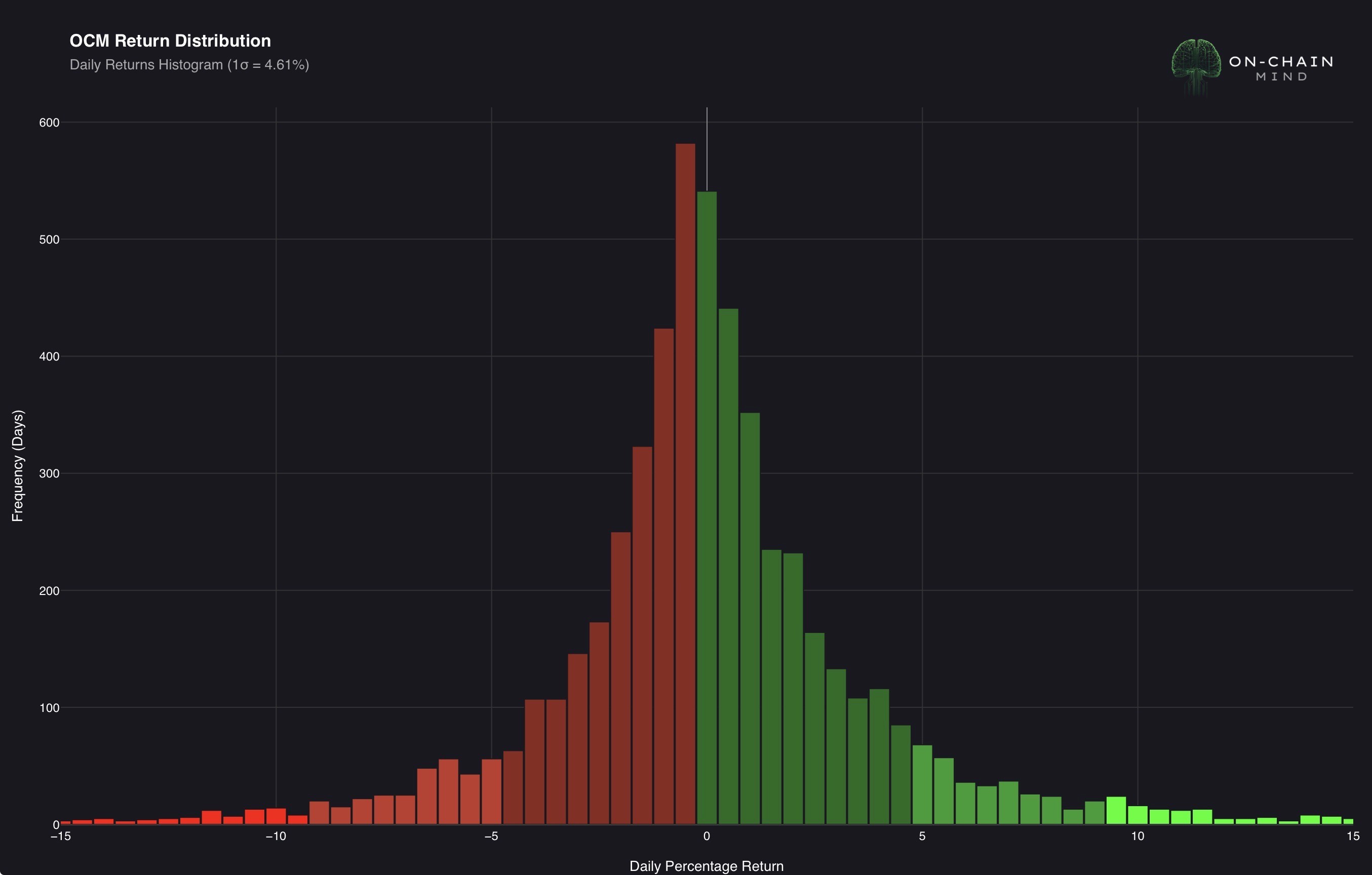This screenshot has width=1372, height=875.
Task: Click the y-axis tick label 600
Action: click(x=49, y=123)
